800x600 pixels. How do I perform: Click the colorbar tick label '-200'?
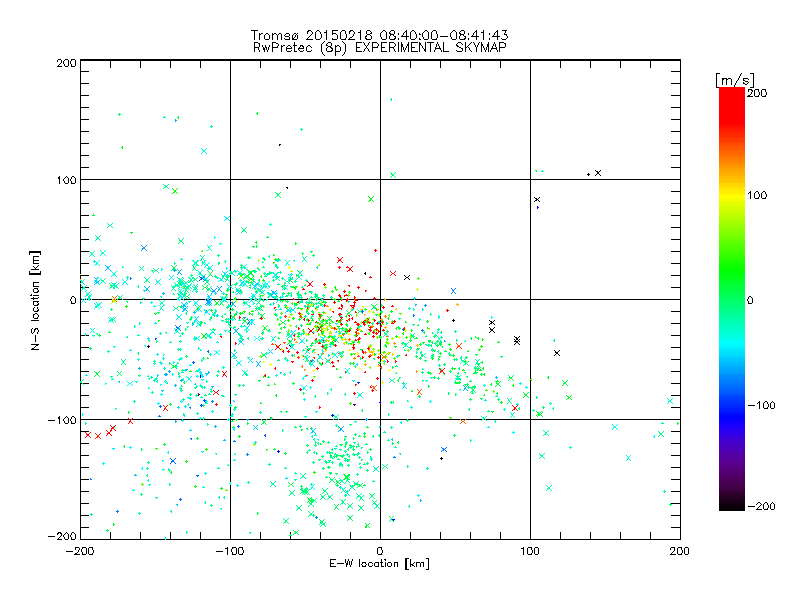tap(761, 506)
